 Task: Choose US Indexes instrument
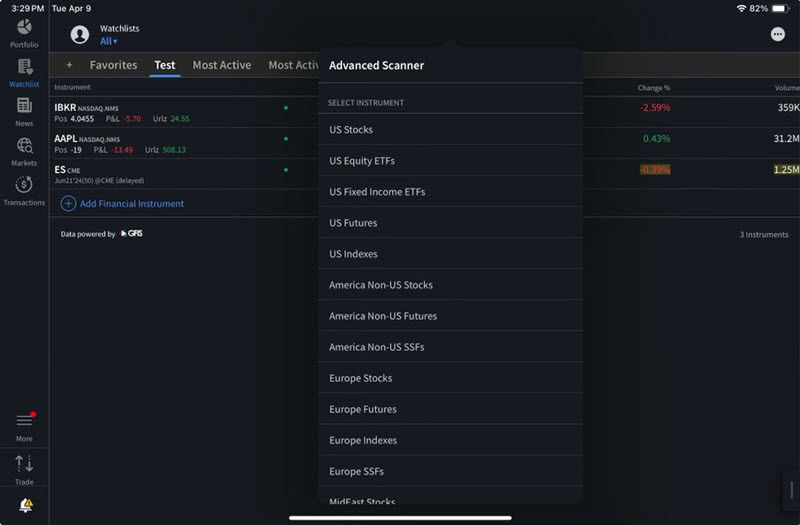pos(451,254)
